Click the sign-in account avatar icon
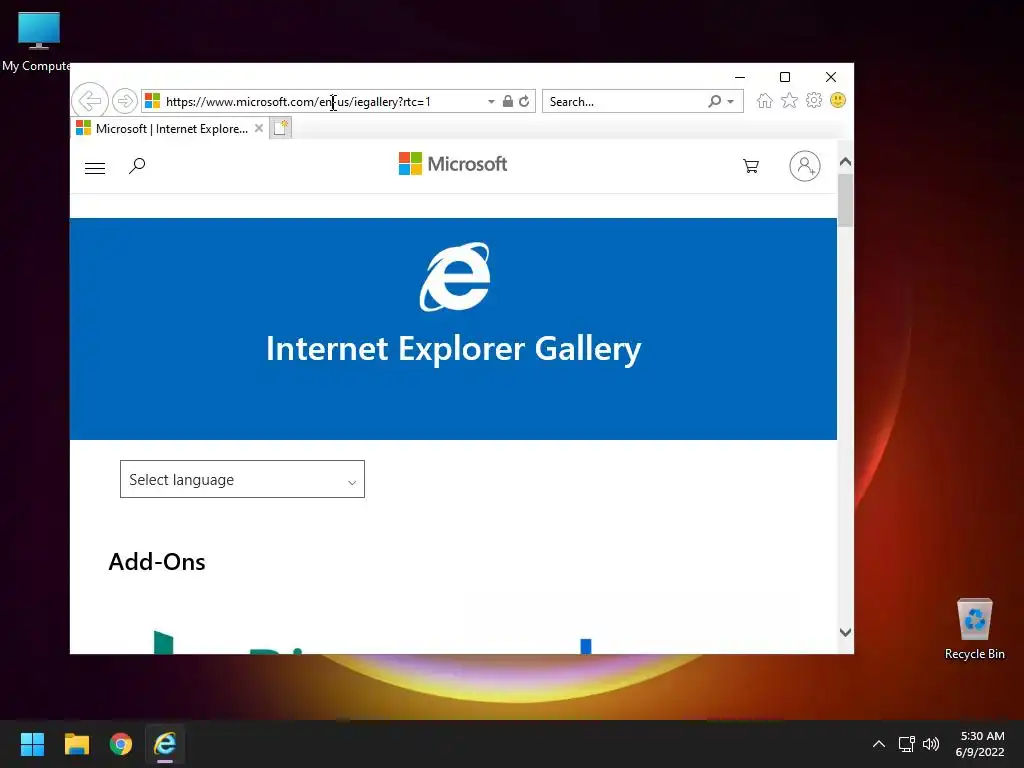Image resolution: width=1024 pixels, height=768 pixels. point(805,166)
